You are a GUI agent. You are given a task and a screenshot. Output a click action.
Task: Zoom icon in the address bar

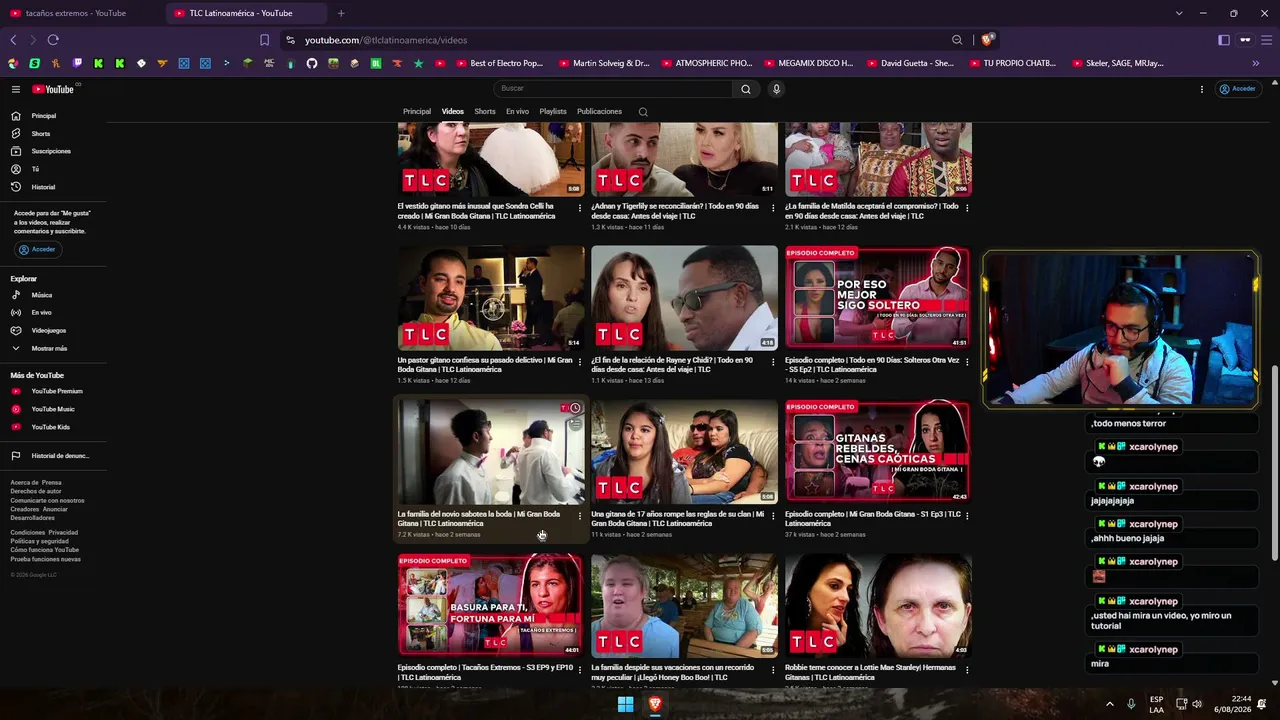pos(957,40)
